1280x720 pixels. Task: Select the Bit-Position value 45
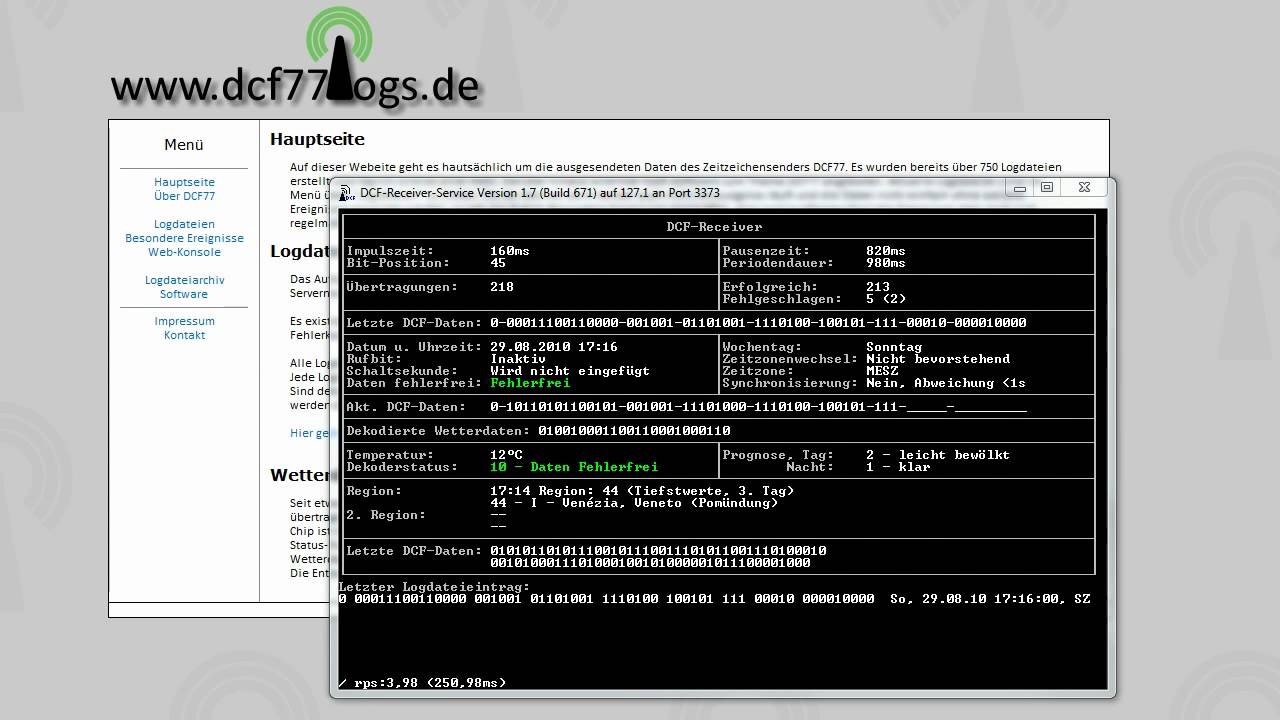pyautogui.click(x=498, y=263)
